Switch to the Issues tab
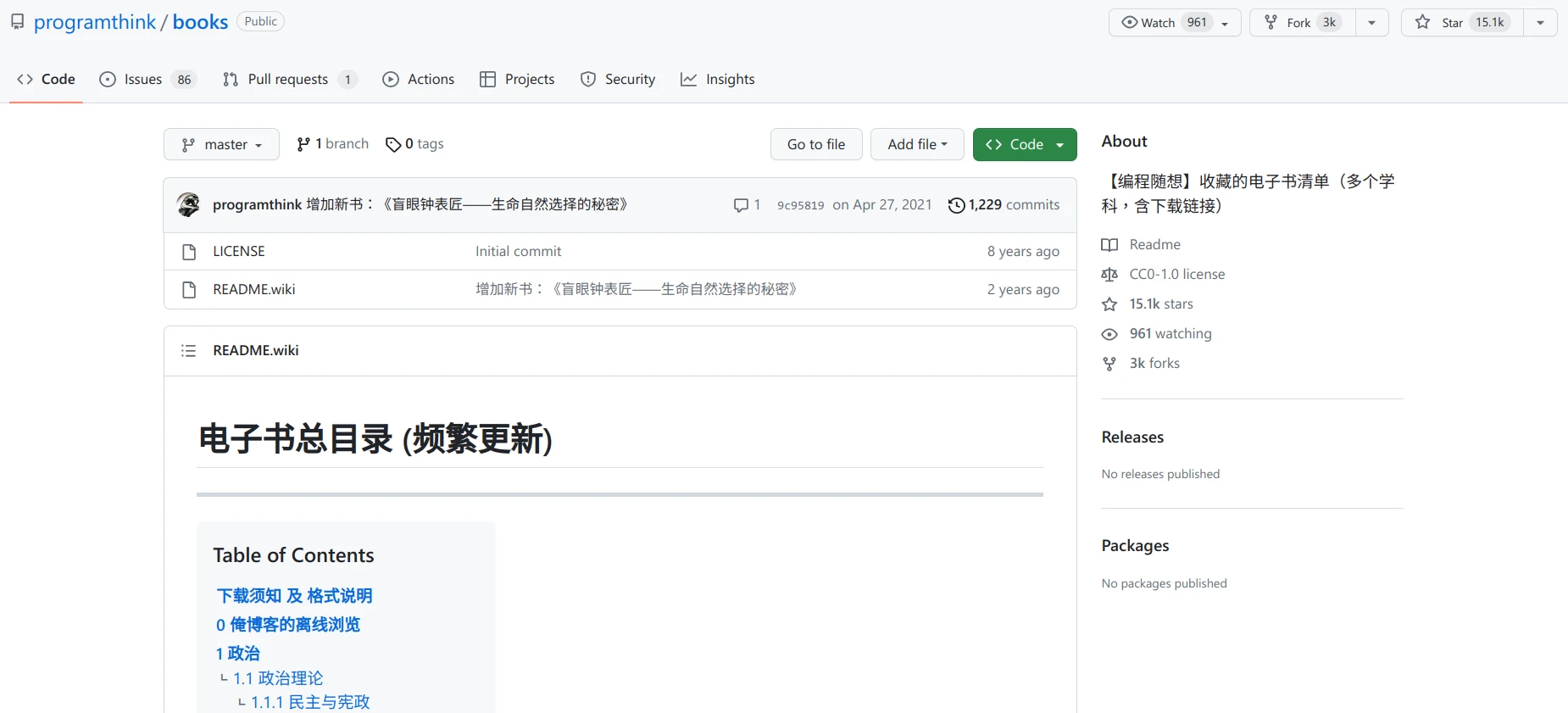The width and height of the screenshot is (1568, 713). click(x=142, y=80)
